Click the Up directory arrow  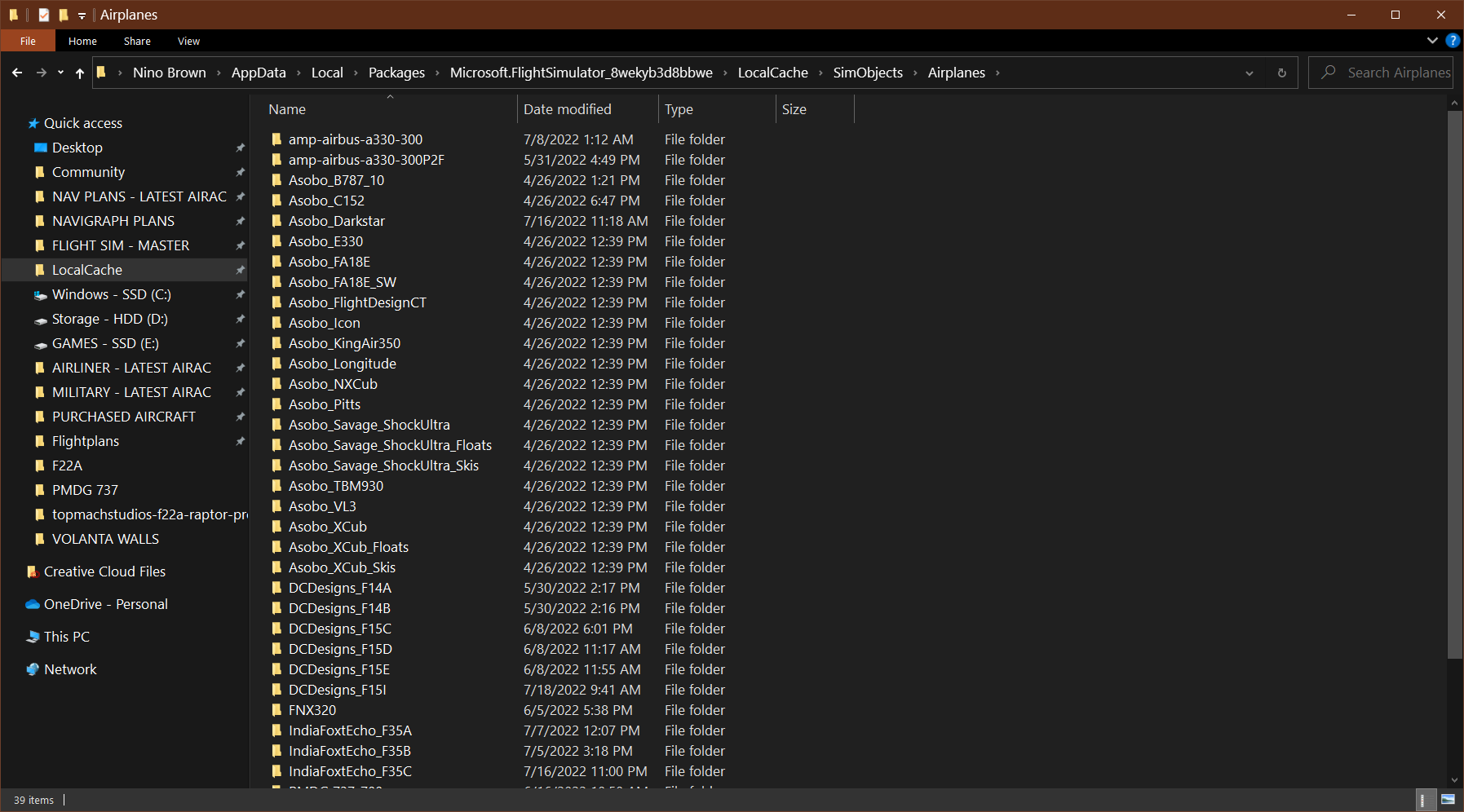79,73
